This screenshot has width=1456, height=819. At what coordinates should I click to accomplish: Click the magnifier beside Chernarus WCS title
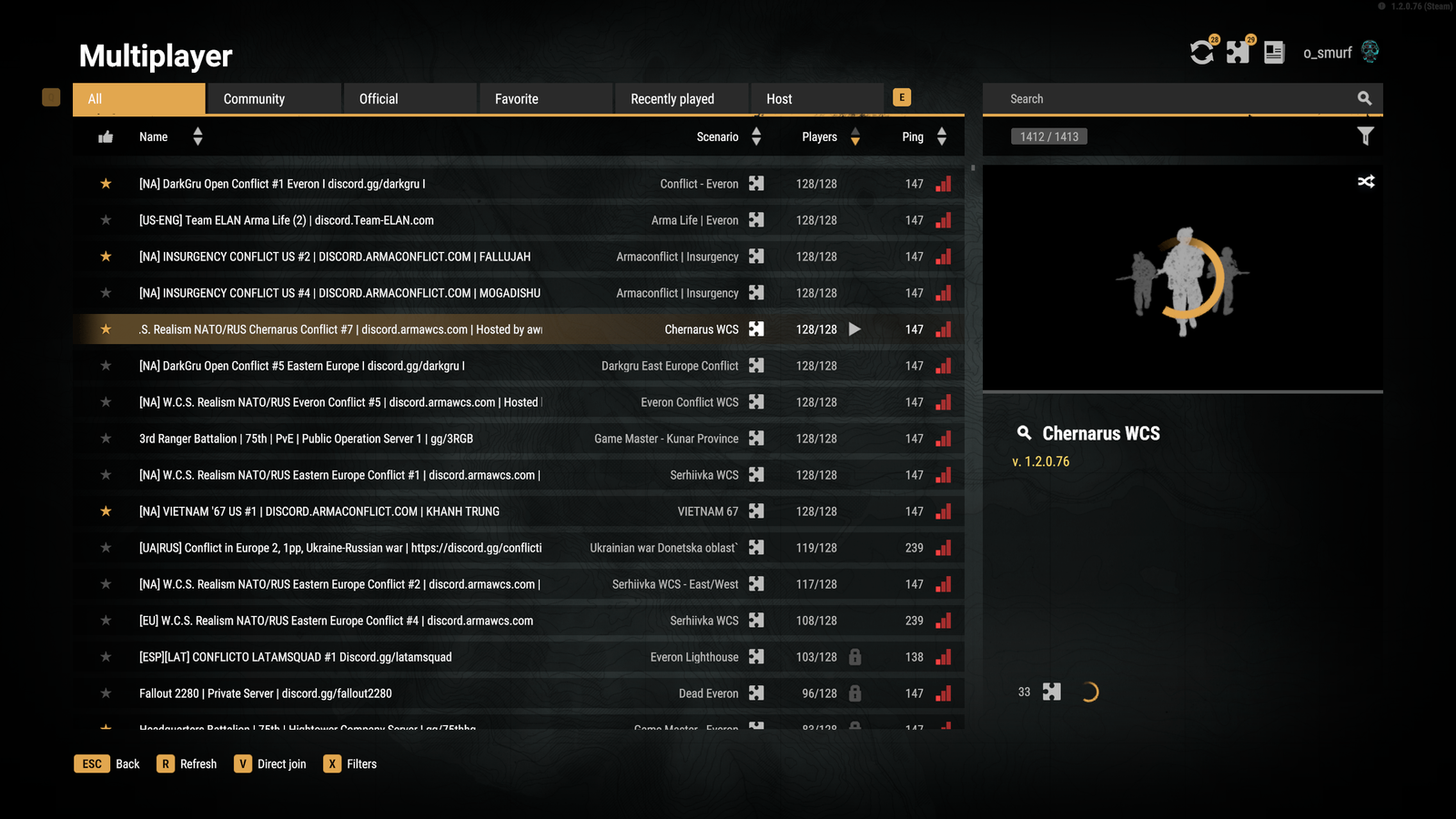1025,433
